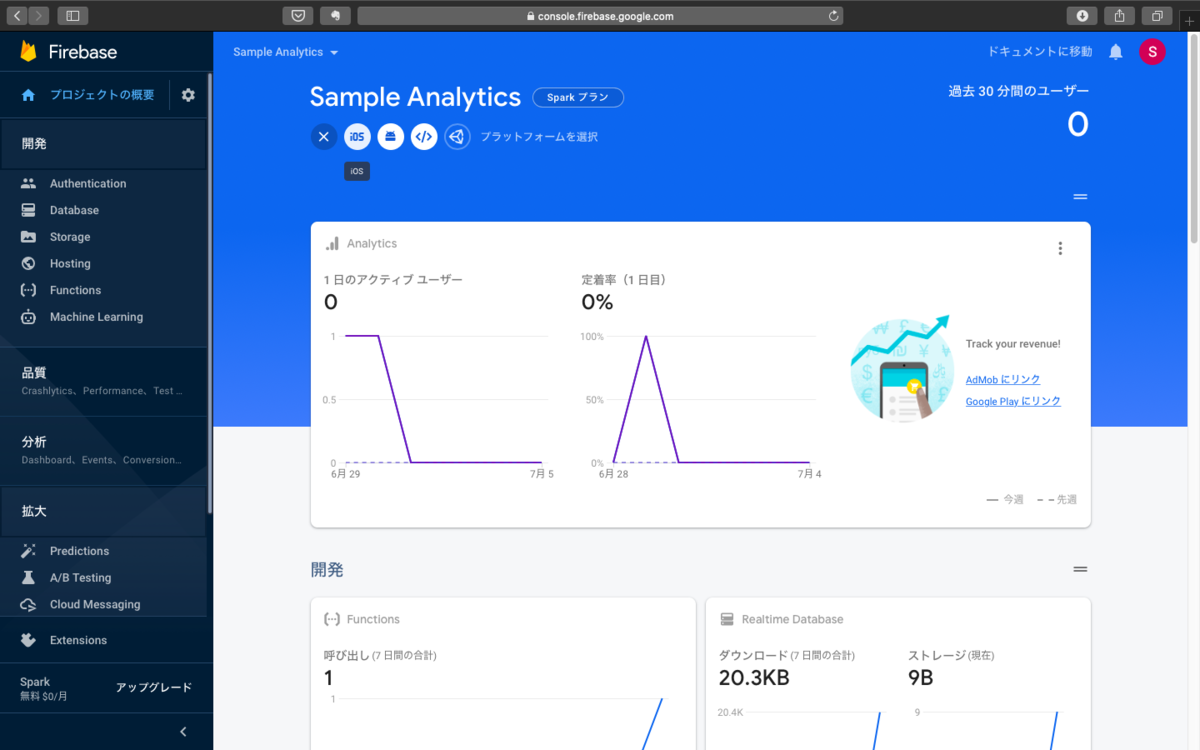This screenshot has height=750, width=1200.
Task: Open new Safari tab with plus
Action: 1188,19
